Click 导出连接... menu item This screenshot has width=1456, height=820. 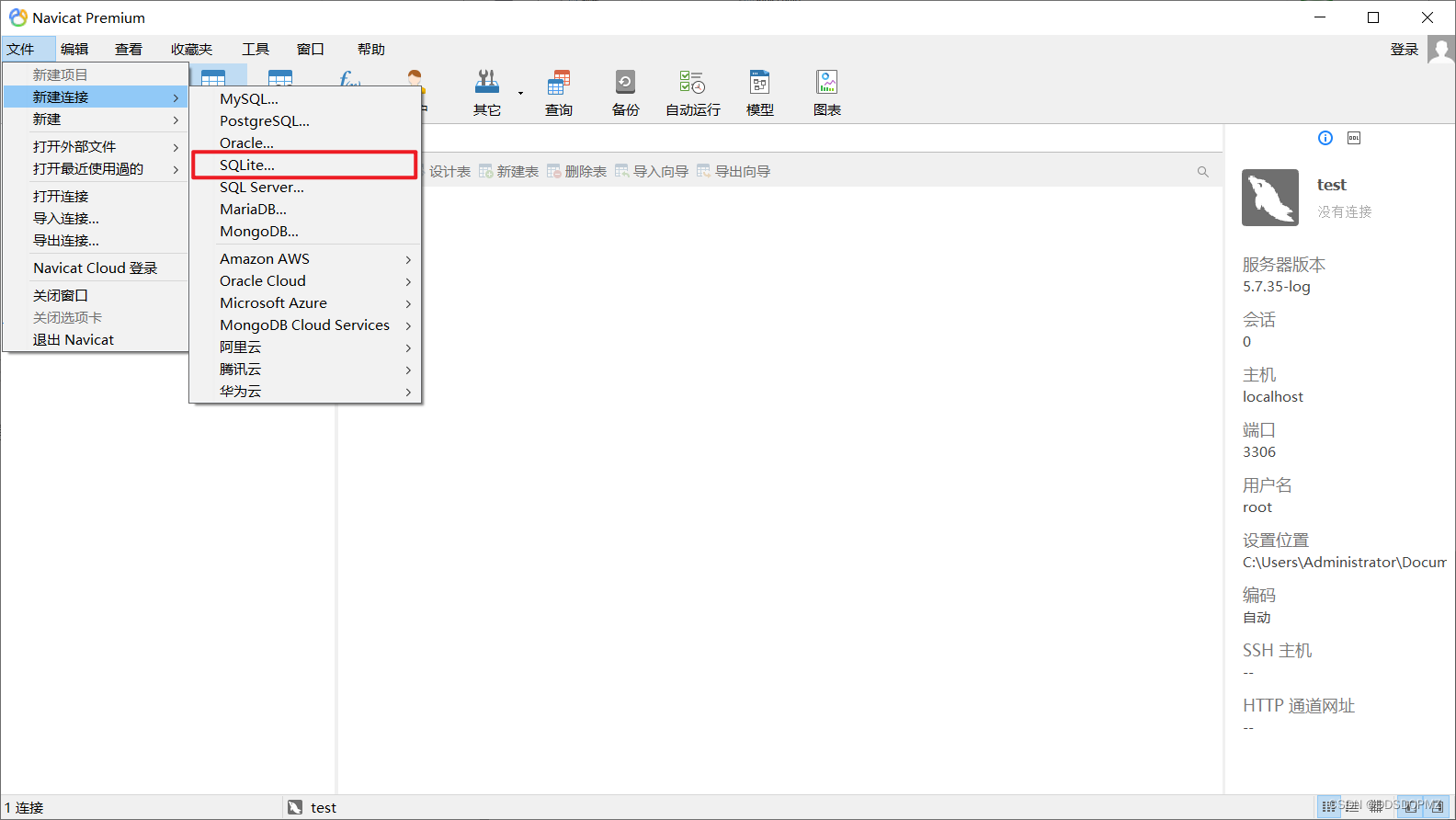[96, 241]
